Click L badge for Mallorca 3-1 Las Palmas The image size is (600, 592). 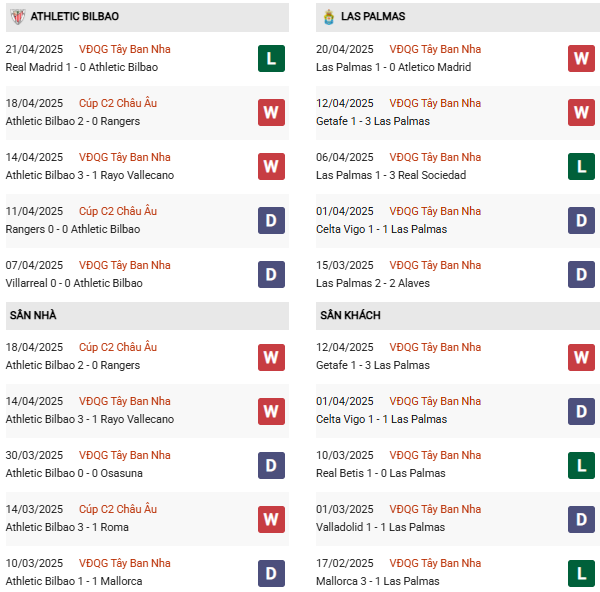581,572
